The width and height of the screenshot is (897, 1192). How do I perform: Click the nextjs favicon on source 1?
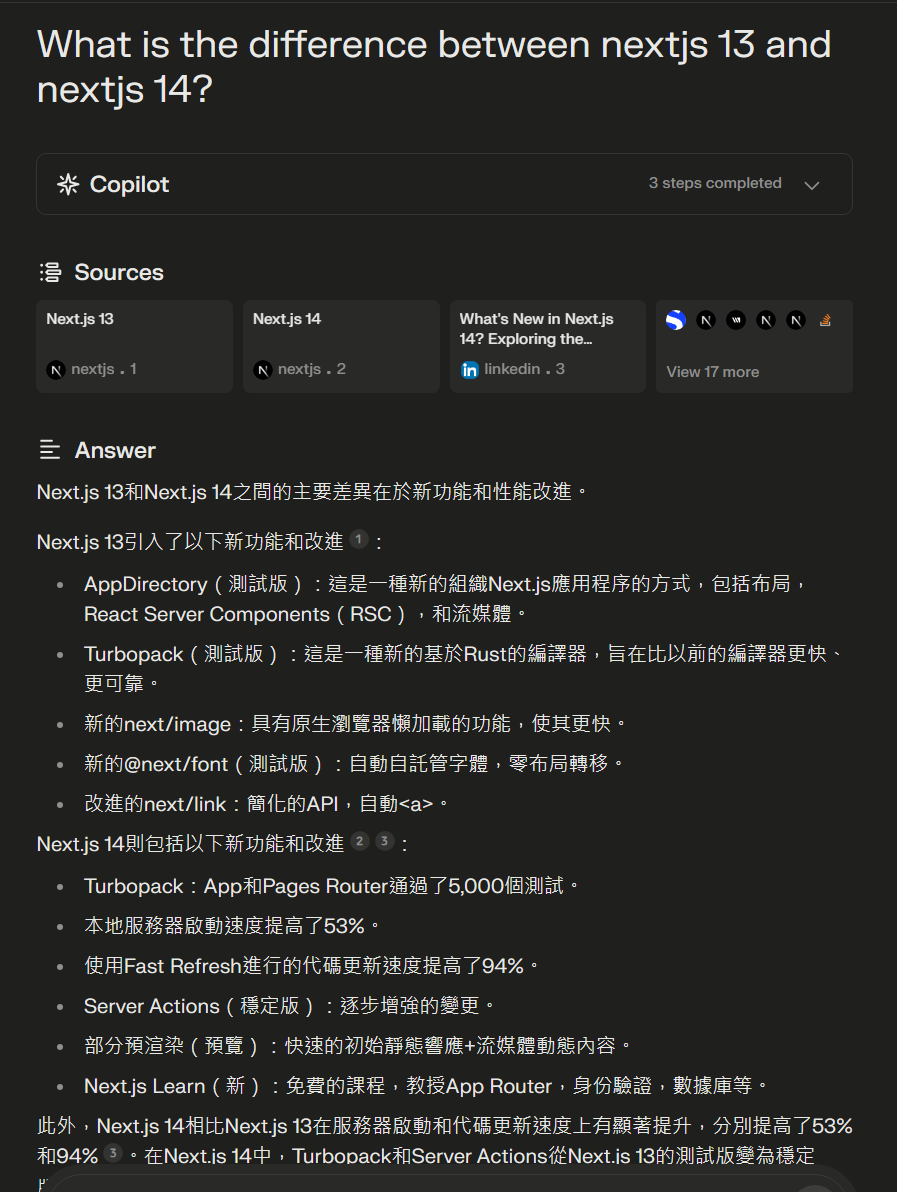(55, 369)
